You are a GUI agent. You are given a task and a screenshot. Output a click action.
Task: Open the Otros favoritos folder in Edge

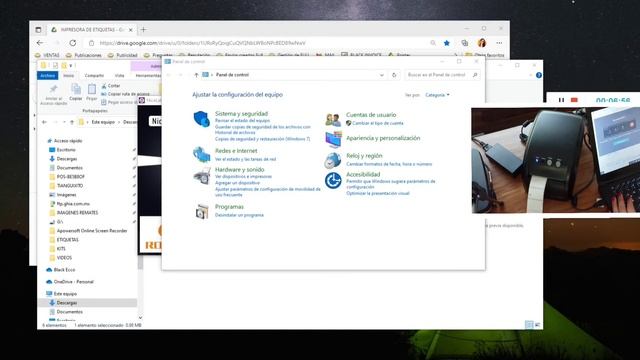[x=485, y=55]
